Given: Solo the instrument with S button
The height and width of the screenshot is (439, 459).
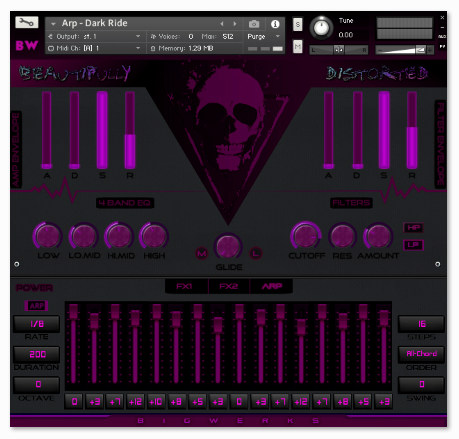Looking at the screenshot, I should [x=298, y=24].
